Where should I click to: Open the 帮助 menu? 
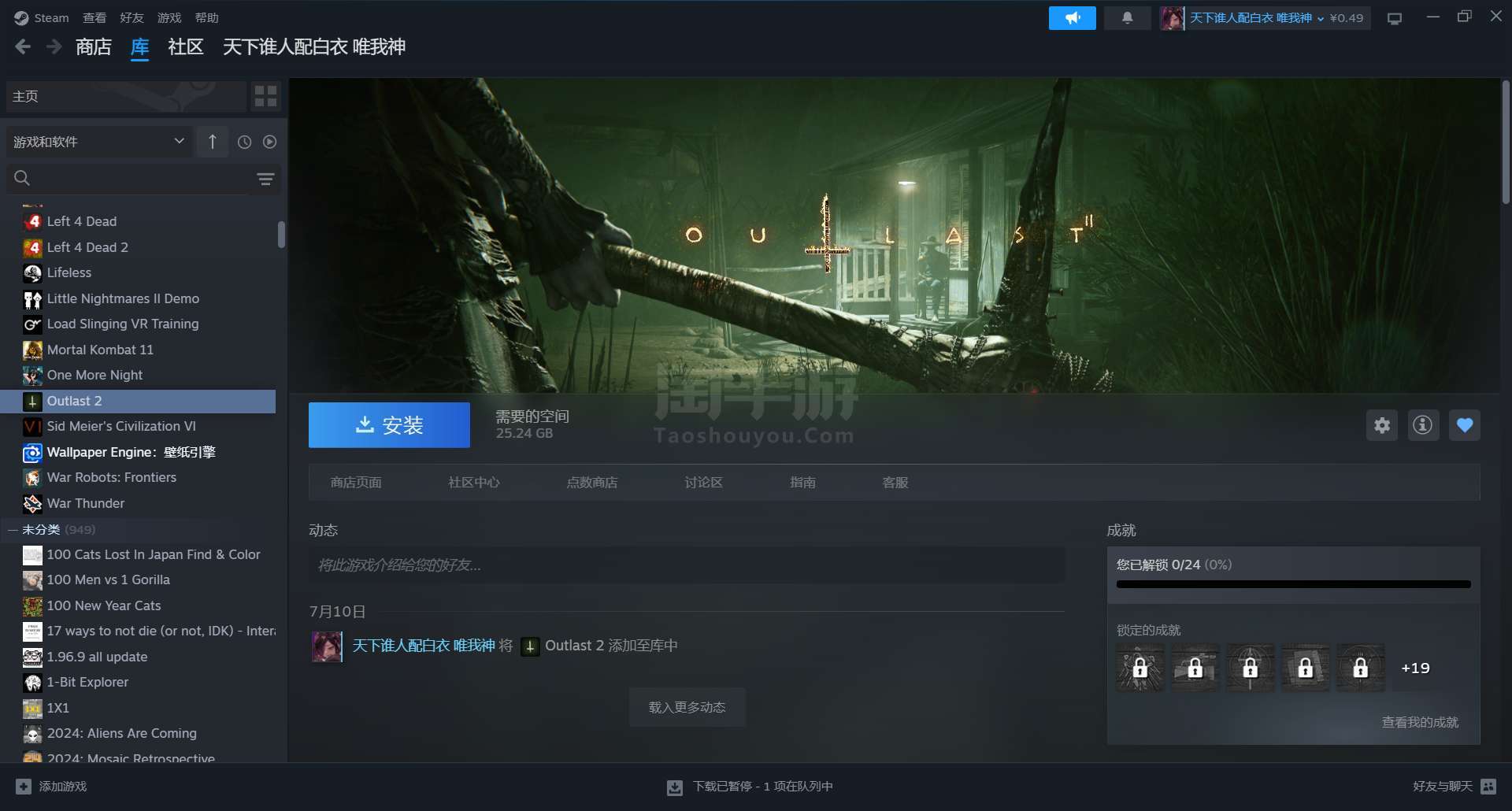(x=206, y=17)
